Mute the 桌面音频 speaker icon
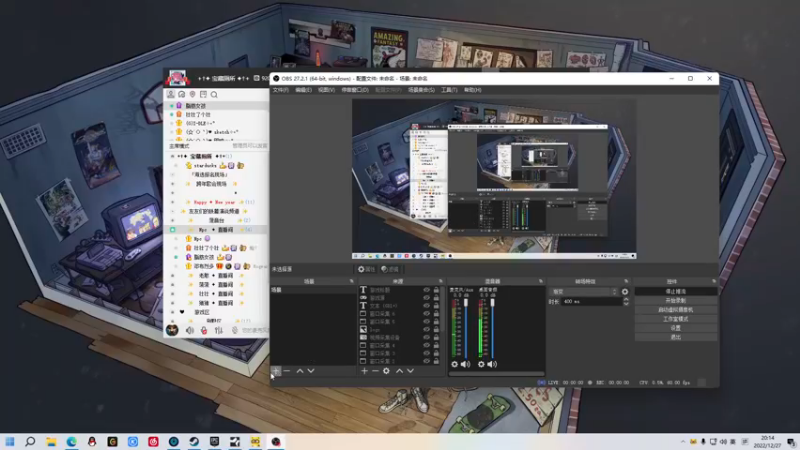Viewport: 800px width, 450px height. click(492, 364)
